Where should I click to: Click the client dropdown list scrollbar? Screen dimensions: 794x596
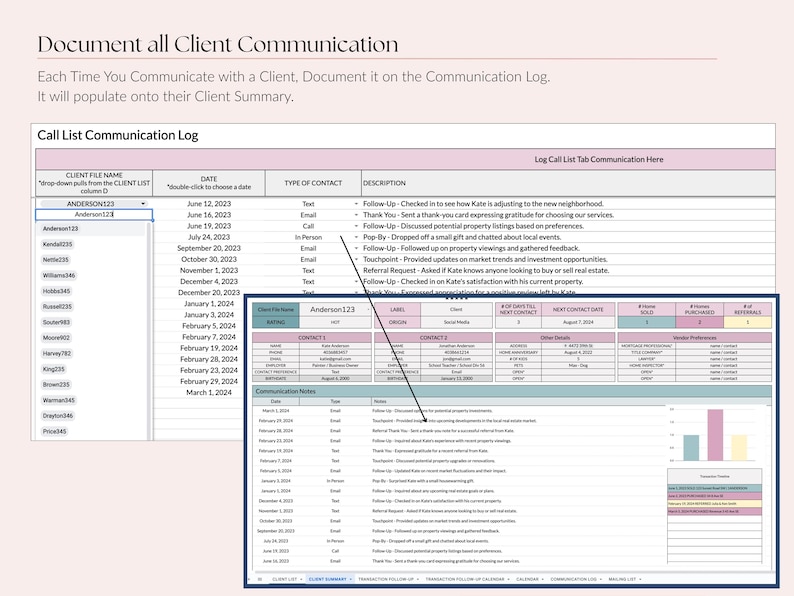(x=149, y=330)
